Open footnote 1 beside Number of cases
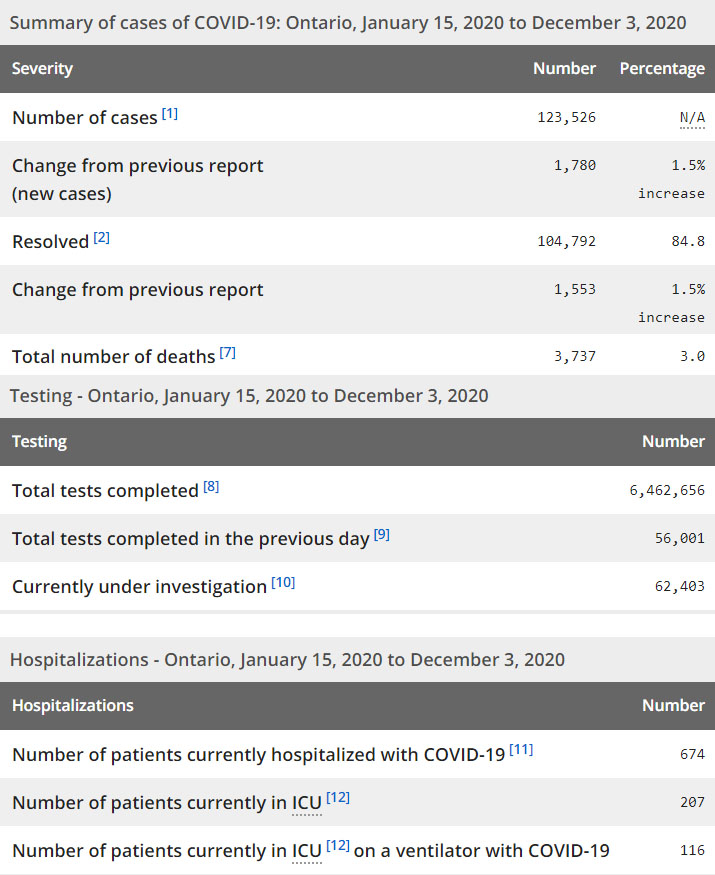 click(x=170, y=114)
